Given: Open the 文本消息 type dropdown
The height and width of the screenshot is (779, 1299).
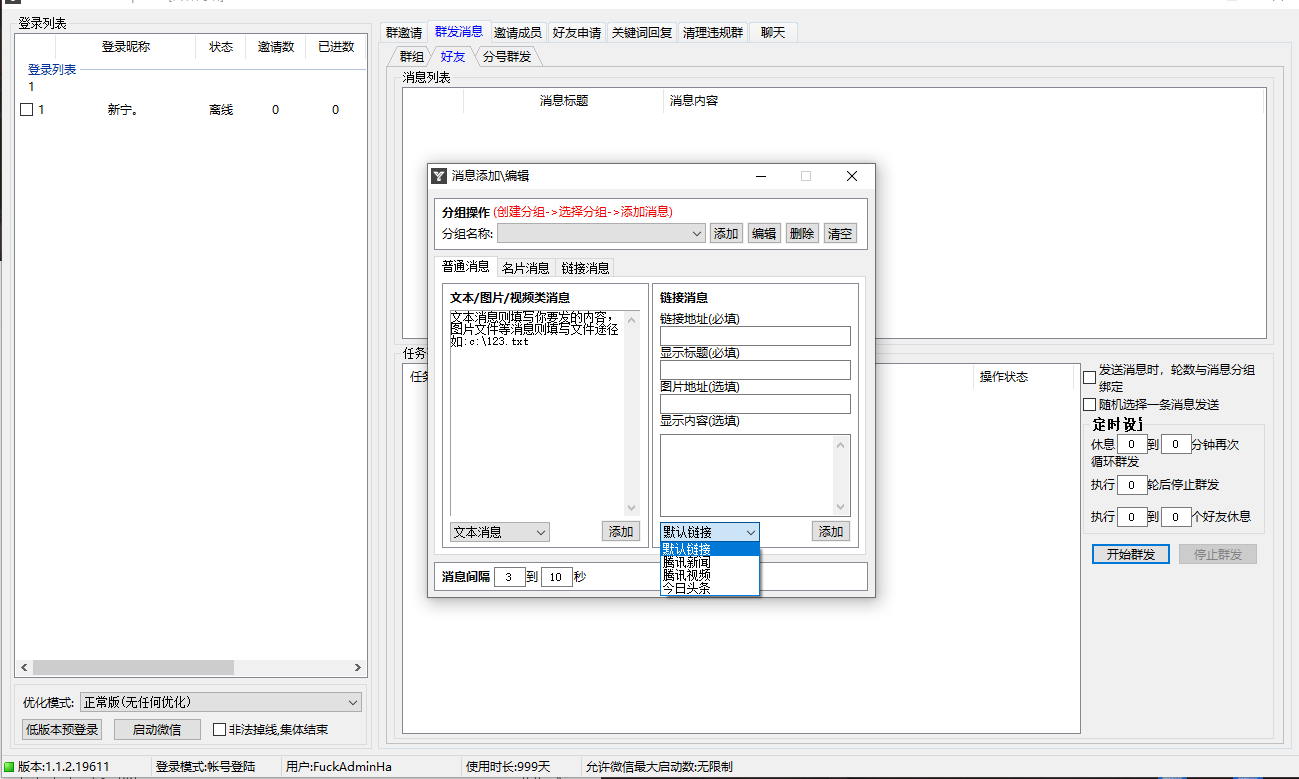Looking at the screenshot, I should click(x=499, y=532).
